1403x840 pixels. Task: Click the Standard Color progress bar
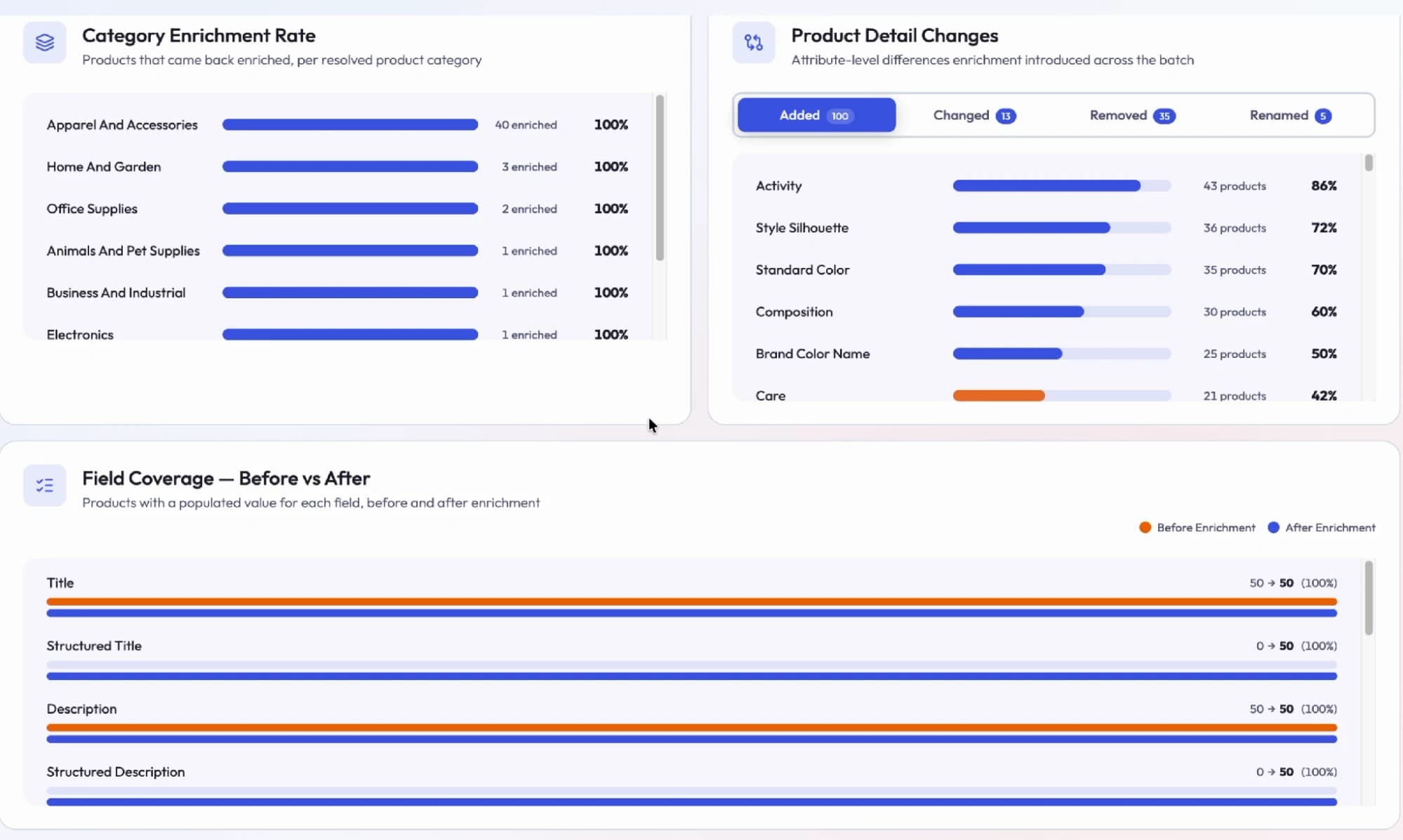pos(1062,270)
